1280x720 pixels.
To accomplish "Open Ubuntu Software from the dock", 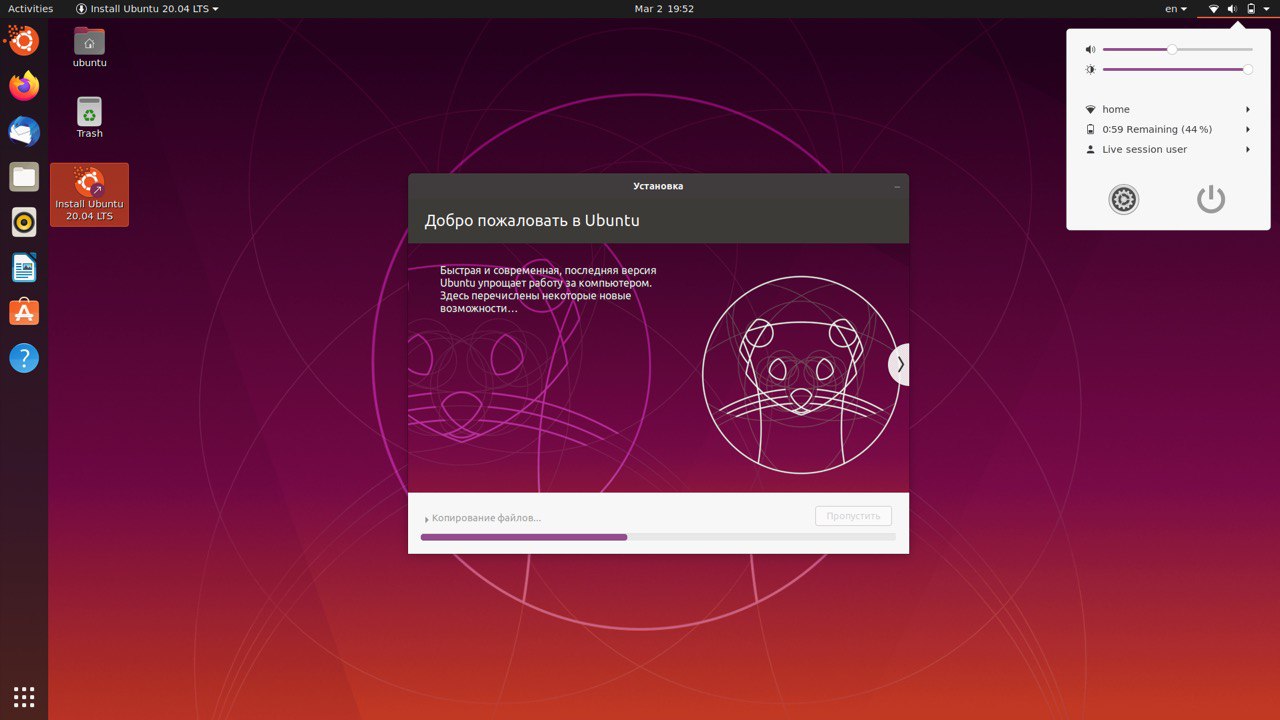I will point(24,313).
